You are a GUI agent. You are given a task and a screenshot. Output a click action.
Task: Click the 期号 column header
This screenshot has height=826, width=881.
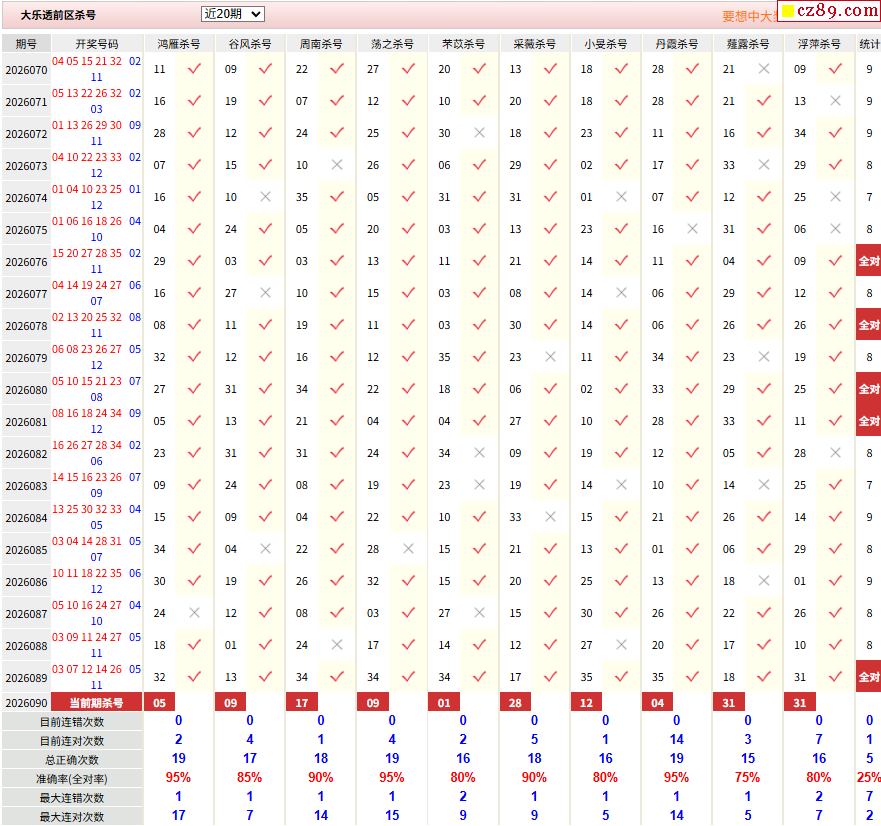[26, 44]
